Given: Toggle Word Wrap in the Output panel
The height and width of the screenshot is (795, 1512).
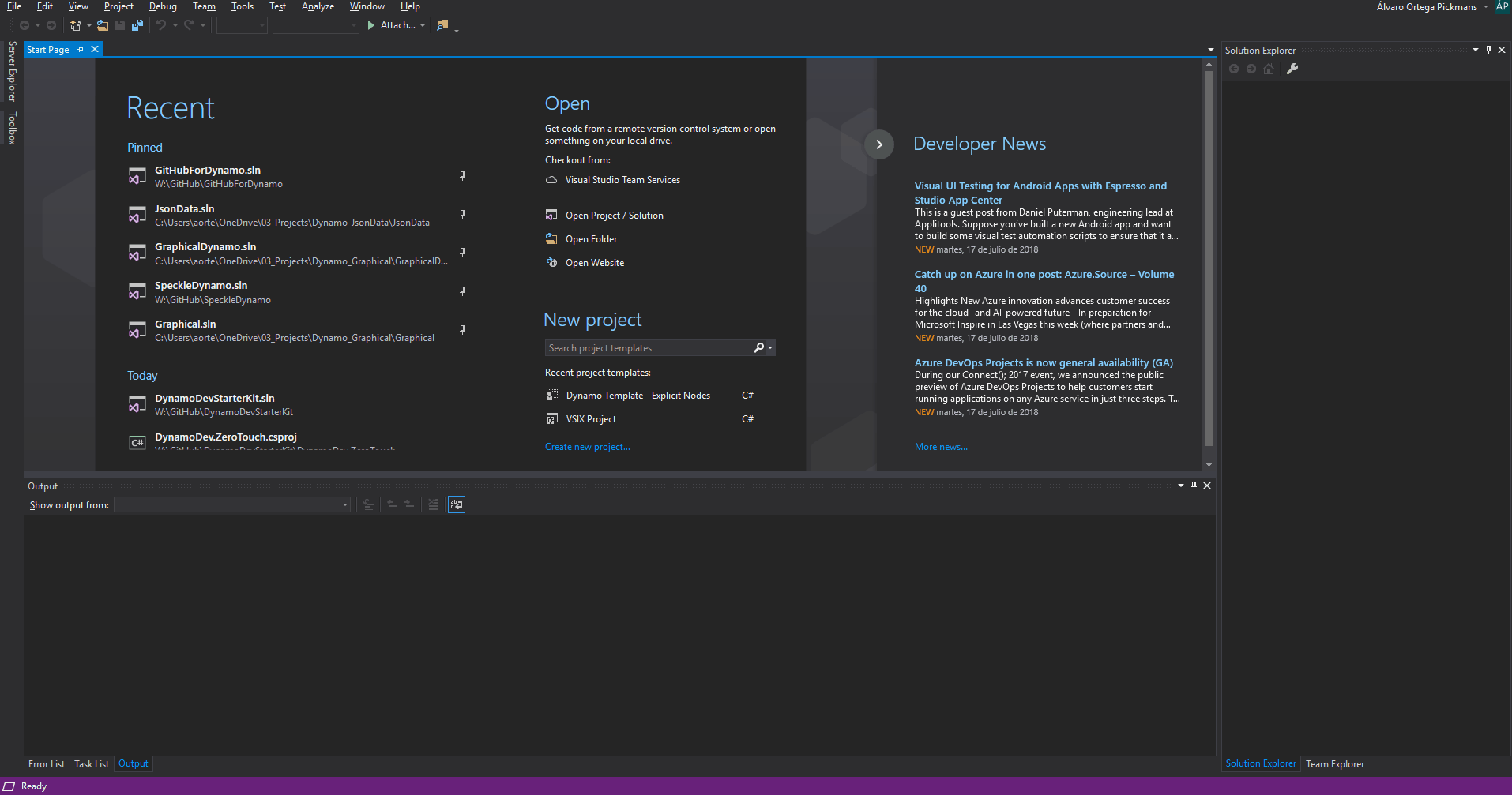Looking at the screenshot, I should (457, 504).
